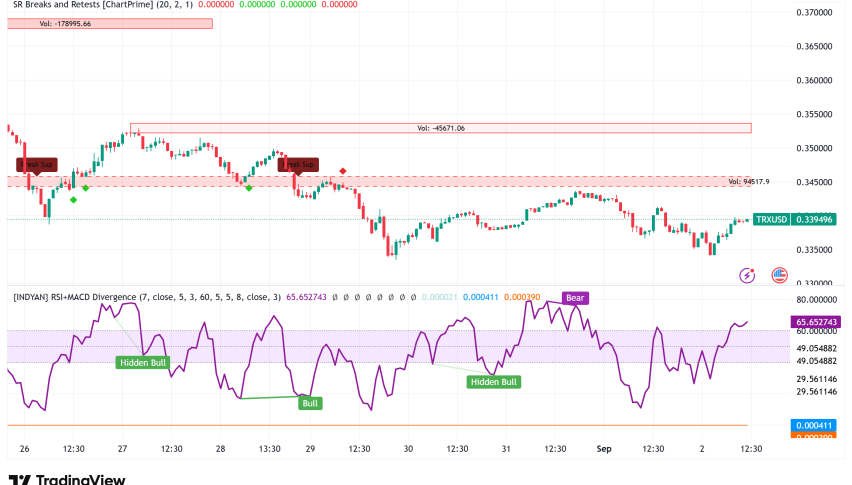Click the orange 0.000390 legend value
852x485 pixels.
522,297
